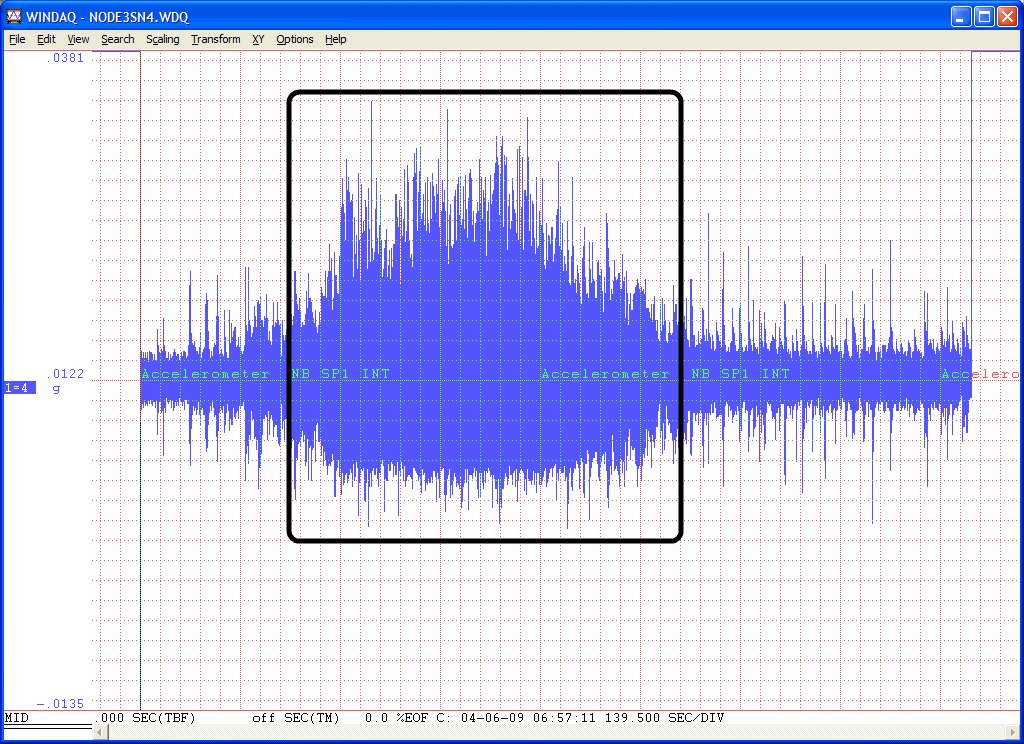Click the 139.500 SEC/DIV readout
This screenshot has width=1024, height=744.
click(x=664, y=718)
